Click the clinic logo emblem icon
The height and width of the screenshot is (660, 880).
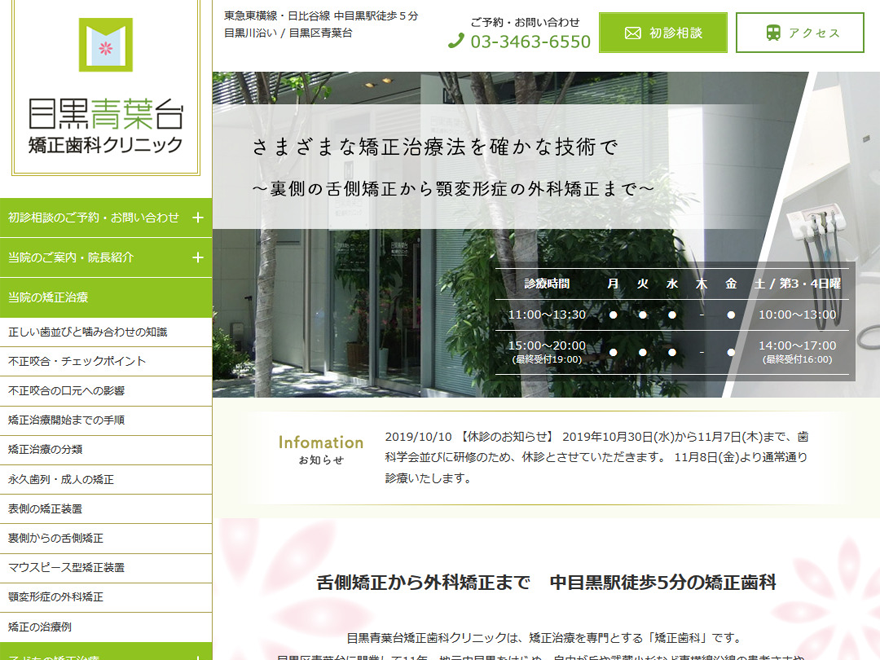click(106, 45)
